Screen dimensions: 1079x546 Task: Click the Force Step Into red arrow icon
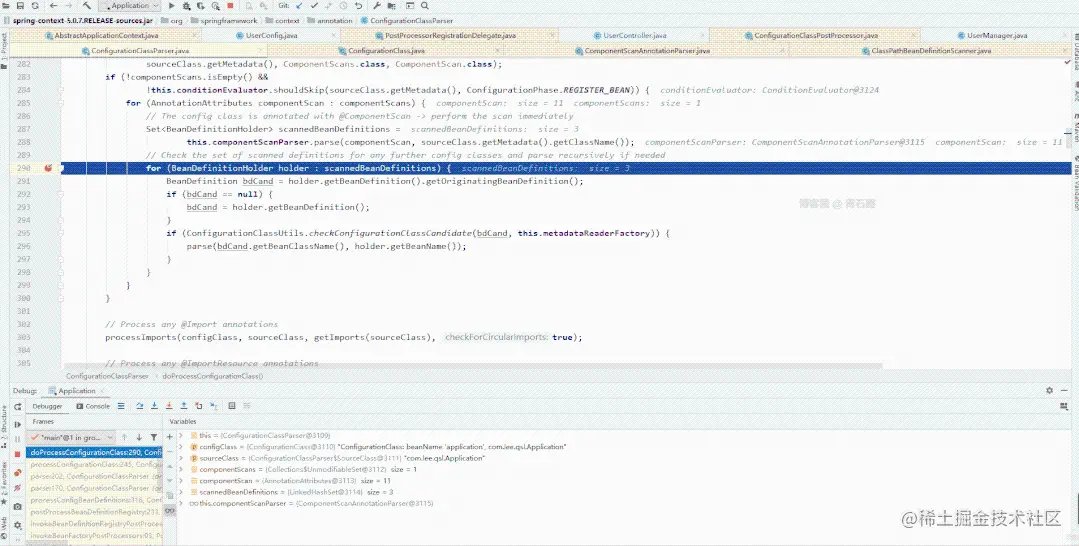point(169,406)
